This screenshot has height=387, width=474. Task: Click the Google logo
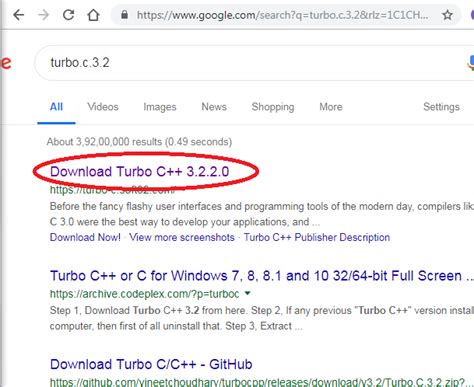point(6,63)
